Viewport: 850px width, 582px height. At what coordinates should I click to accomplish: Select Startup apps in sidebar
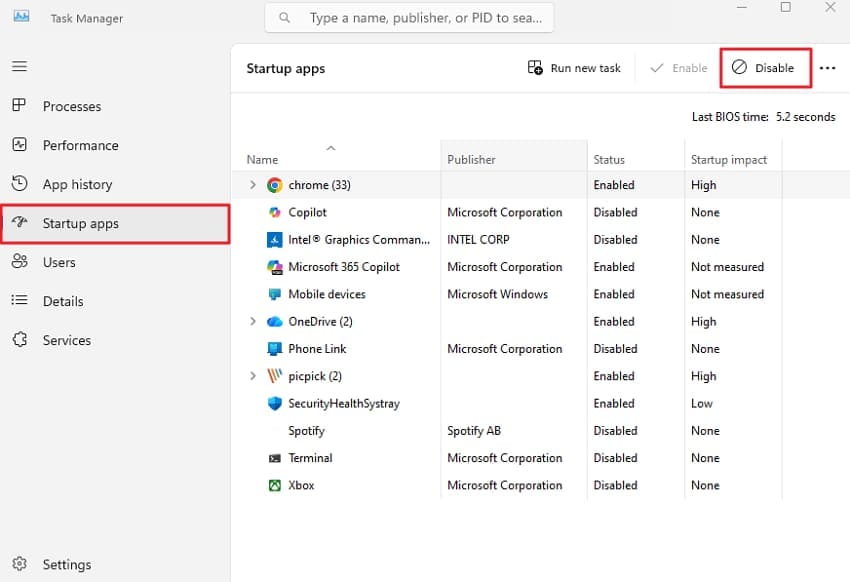pyautogui.click(x=115, y=223)
